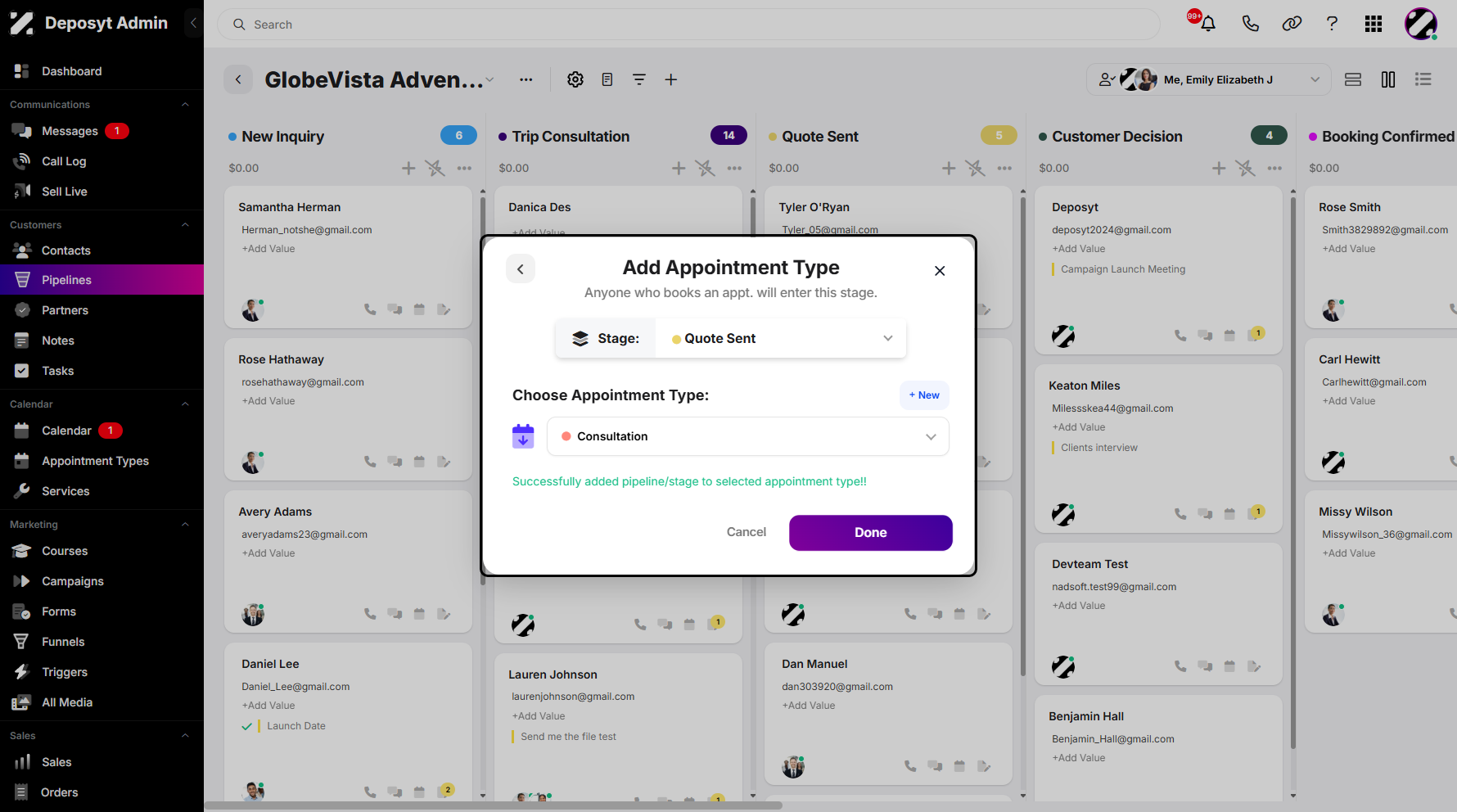This screenshot has width=1457, height=812.
Task: Open the Me, Emily Elizabeth J user filter
Action: pos(1209,79)
